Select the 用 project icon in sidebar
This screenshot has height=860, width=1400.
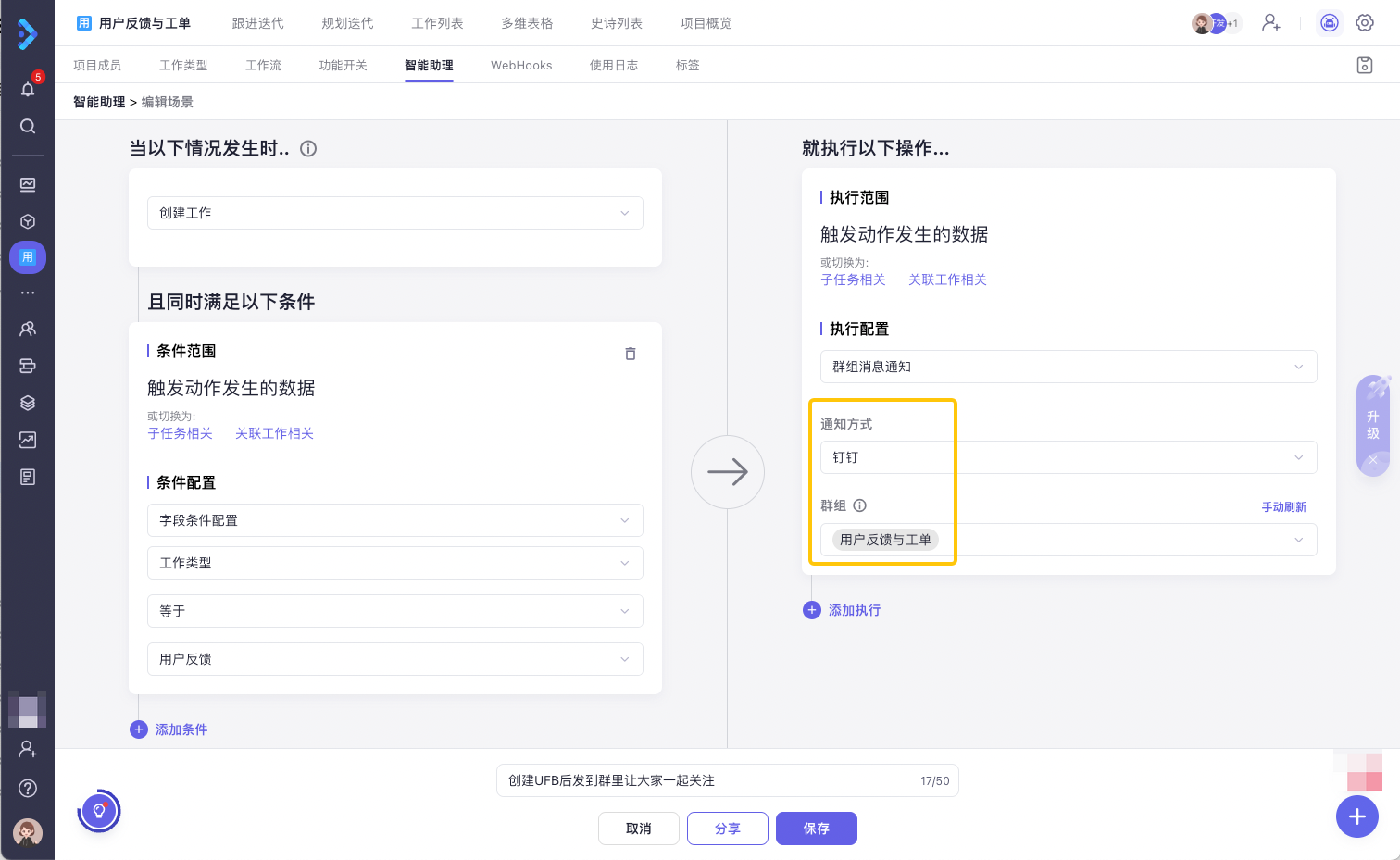27,257
